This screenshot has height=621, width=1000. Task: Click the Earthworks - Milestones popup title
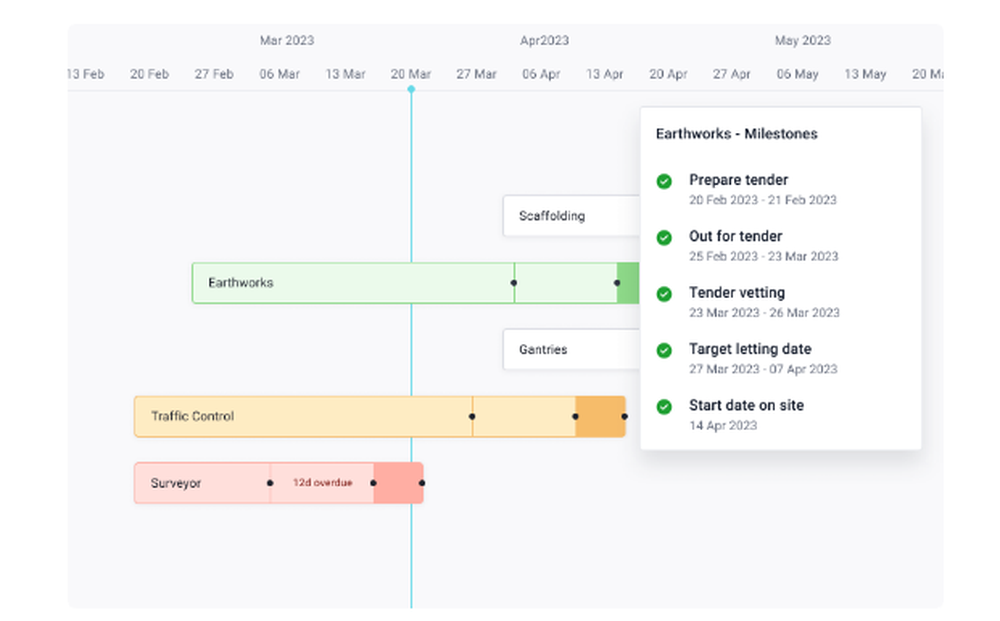[x=737, y=133]
